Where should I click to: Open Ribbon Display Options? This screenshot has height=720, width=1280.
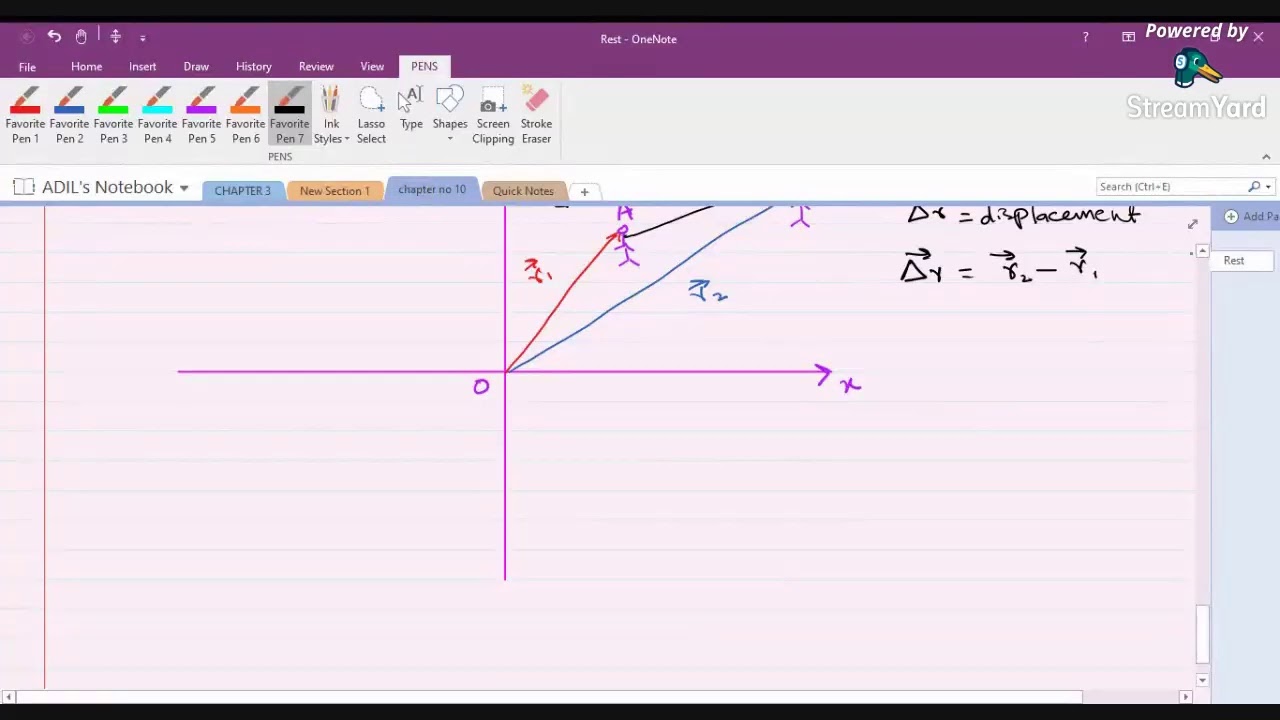[x=1128, y=37]
